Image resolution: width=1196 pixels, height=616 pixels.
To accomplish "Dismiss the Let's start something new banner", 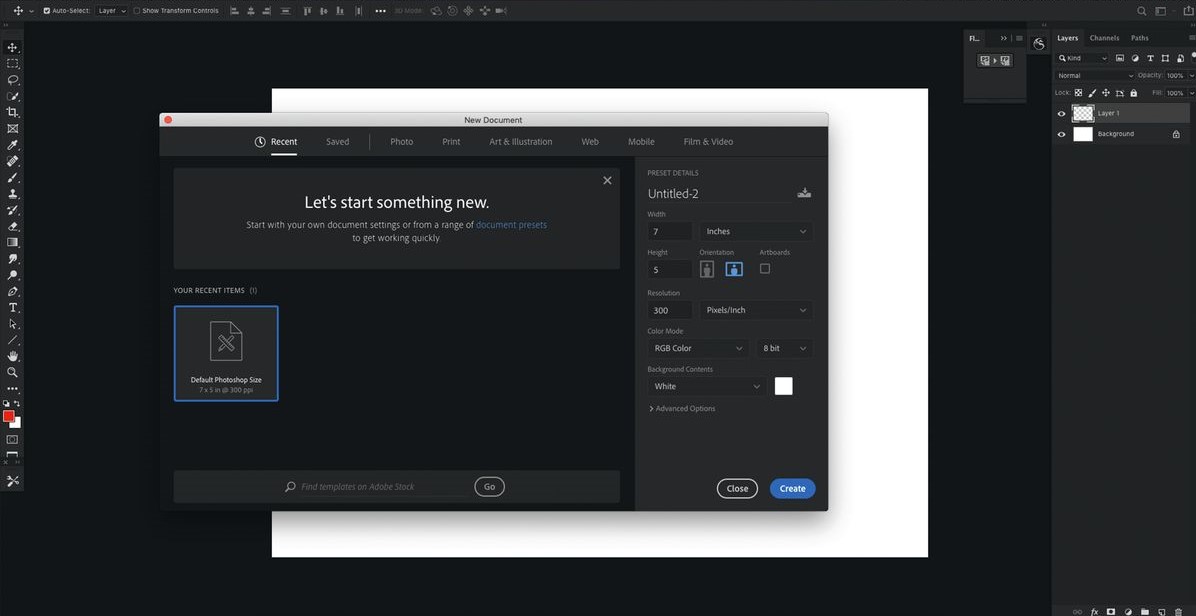I will (x=607, y=181).
